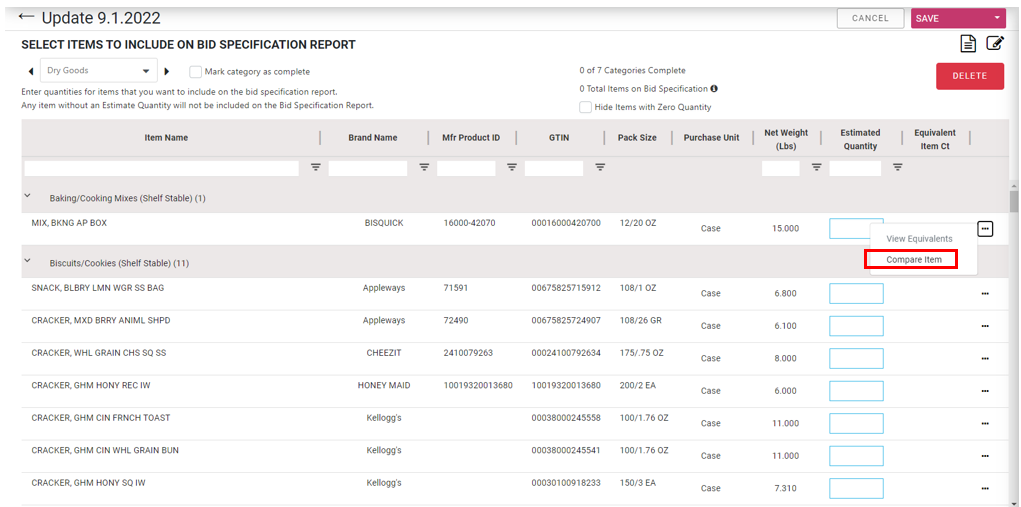Select View Equivalents menu option
The width and height of the screenshot is (1021, 507).
tap(919, 239)
